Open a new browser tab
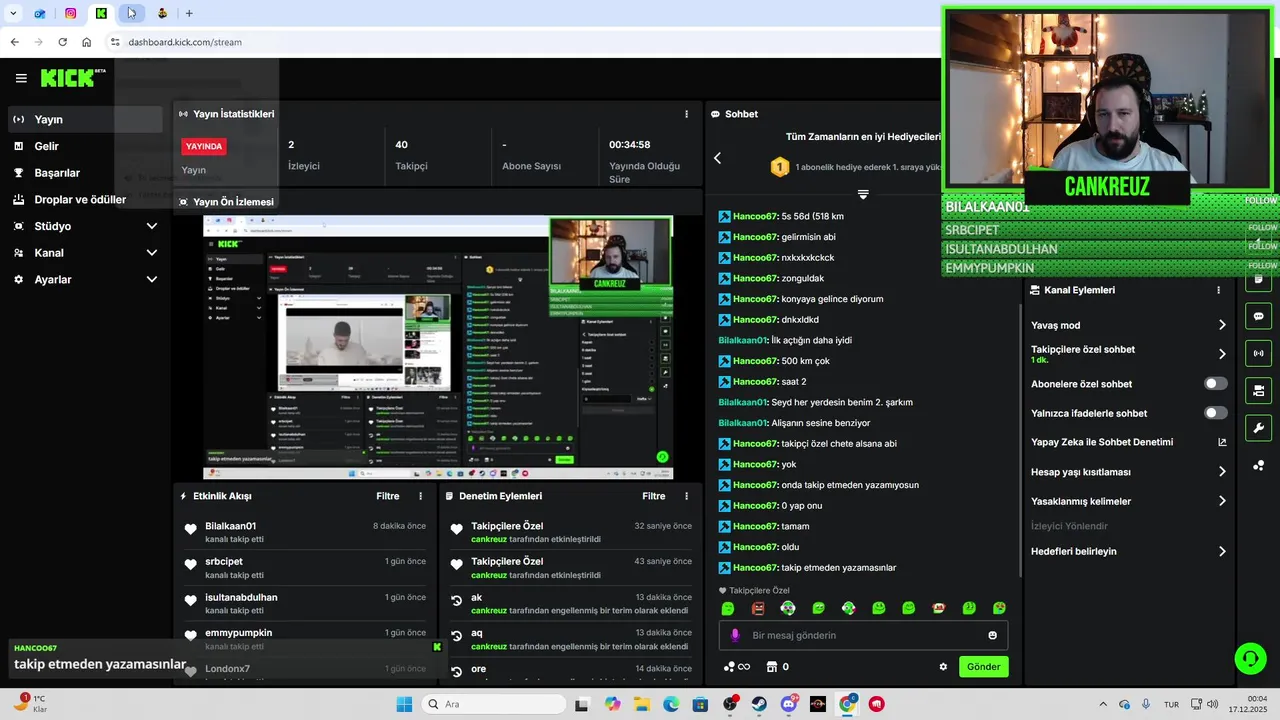1280x720 pixels. pyautogui.click(x=189, y=13)
